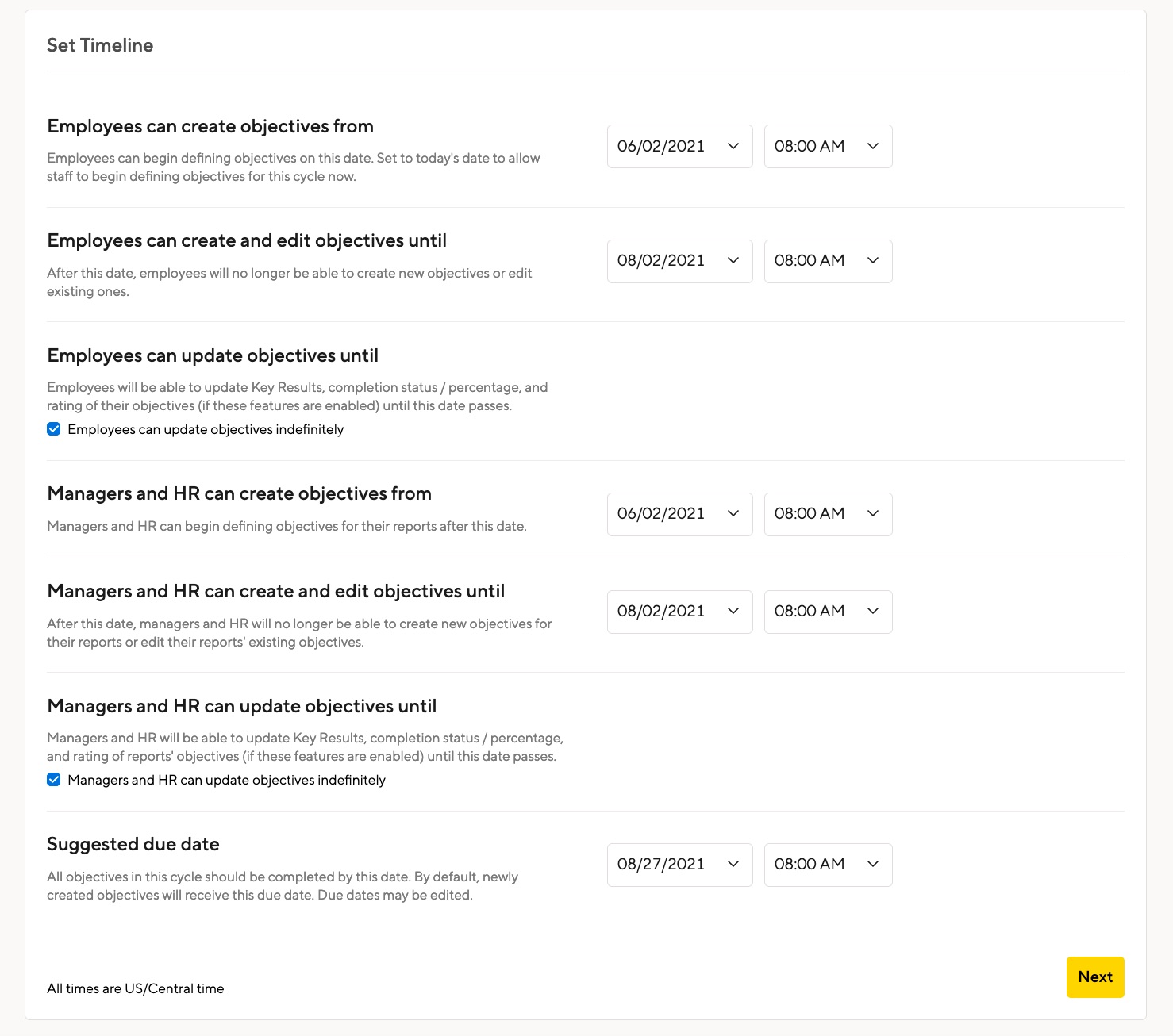Click 'Managers and HR can update objectives indefinitely' label
Viewport: 1173px width, 1036px height.
click(226, 780)
